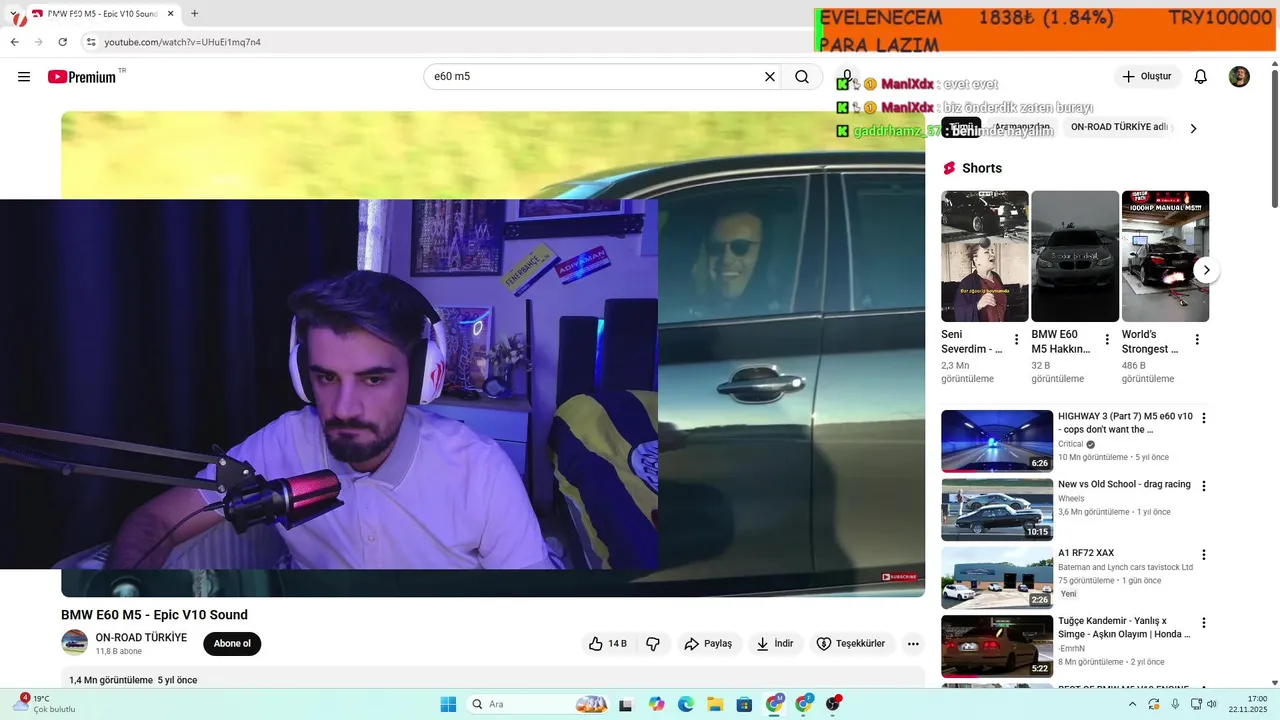
Task: Open weather widget showing 19°C
Action: tap(46, 704)
